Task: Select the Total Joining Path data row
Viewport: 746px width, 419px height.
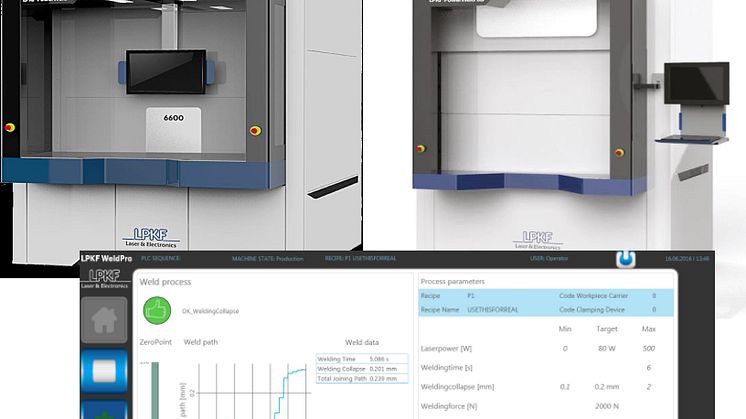Action: point(362,377)
